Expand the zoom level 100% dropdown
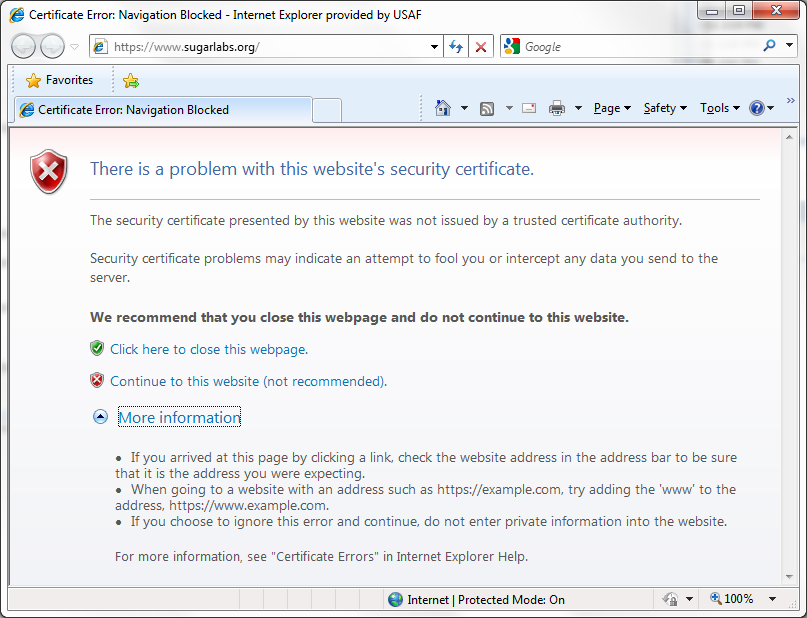 point(772,599)
